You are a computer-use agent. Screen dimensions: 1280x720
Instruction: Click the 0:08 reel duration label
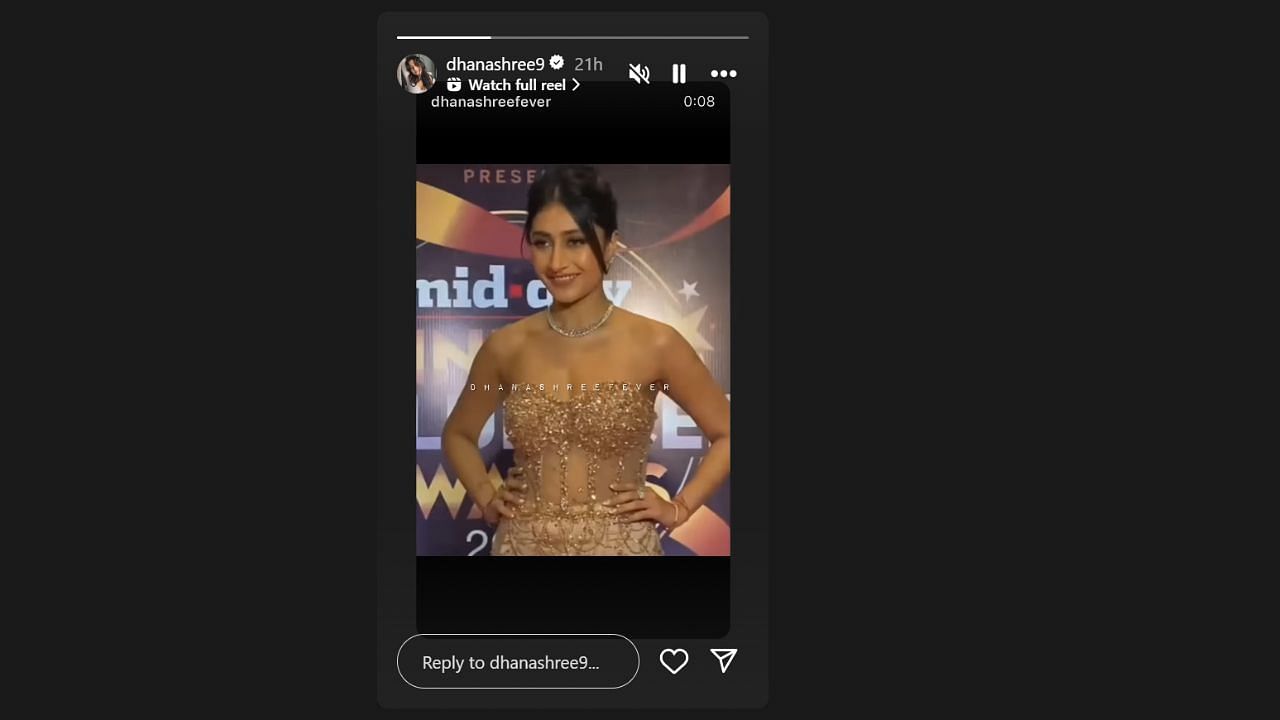pos(699,102)
